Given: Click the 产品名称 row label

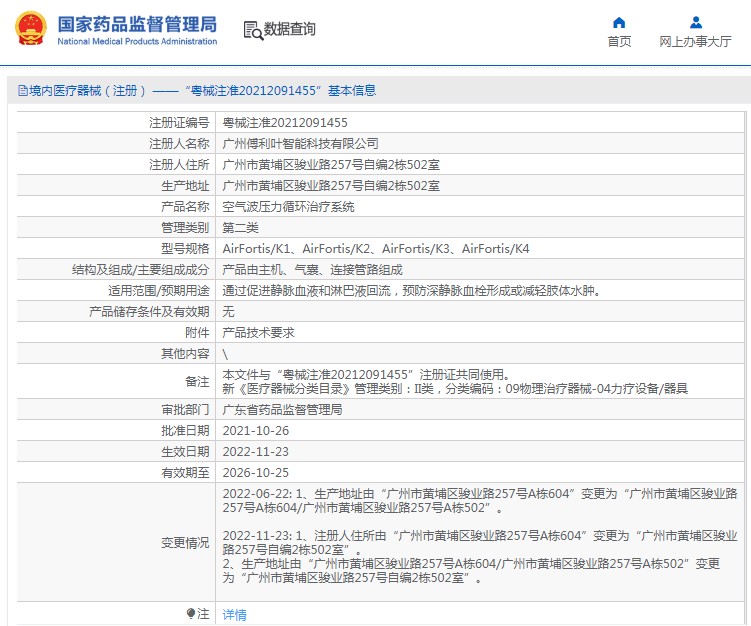Looking at the screenshot, I should coord(185,207).
